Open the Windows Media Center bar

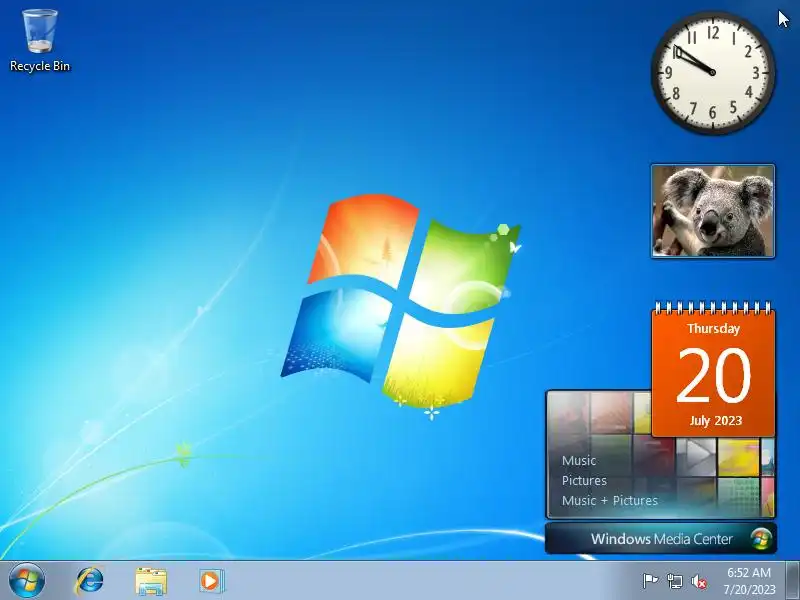coord(661,538)
